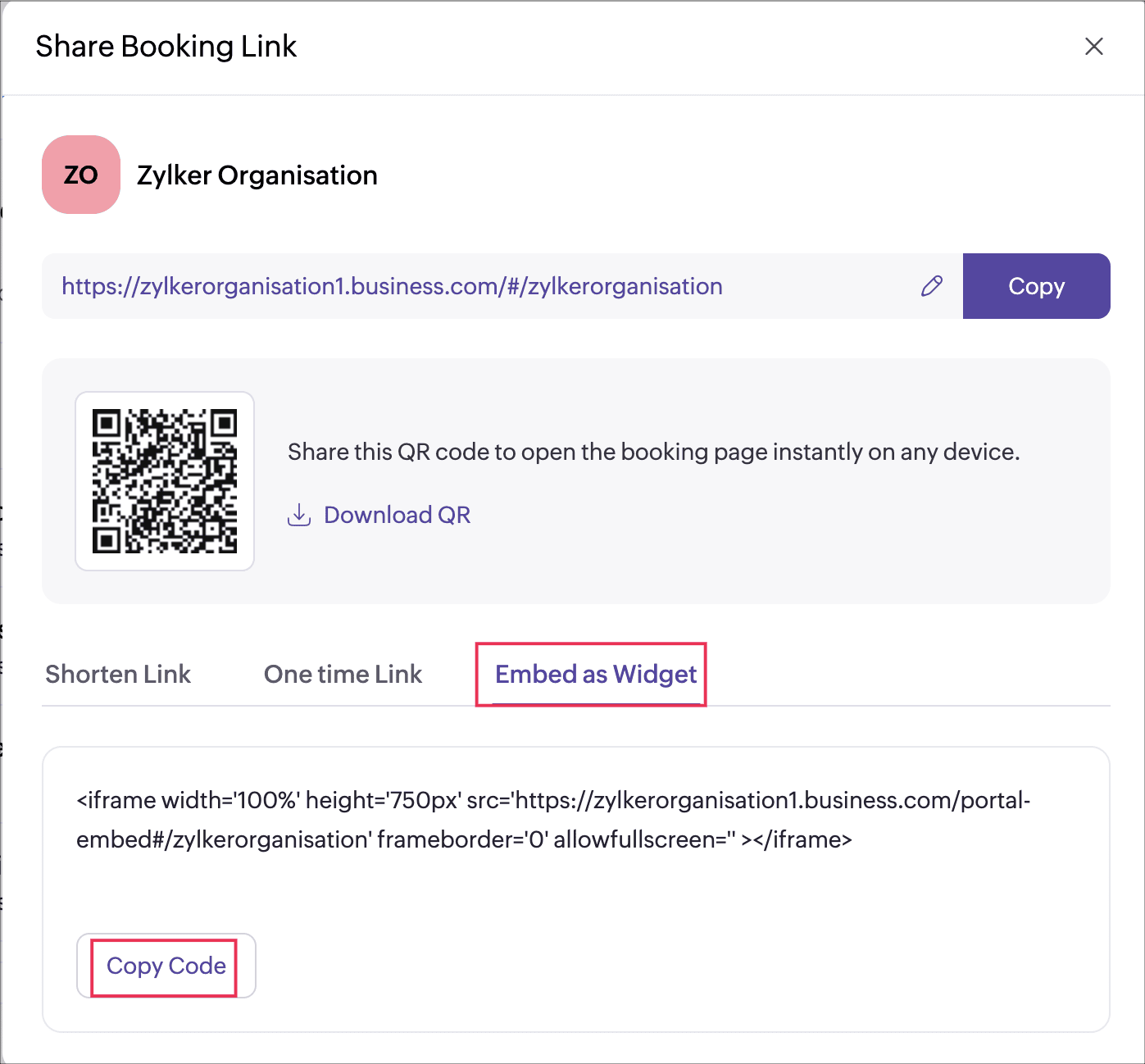Switch to the Shorten Link tab
This screenshot has width=1145, height=1064.
tap(118, 674)
